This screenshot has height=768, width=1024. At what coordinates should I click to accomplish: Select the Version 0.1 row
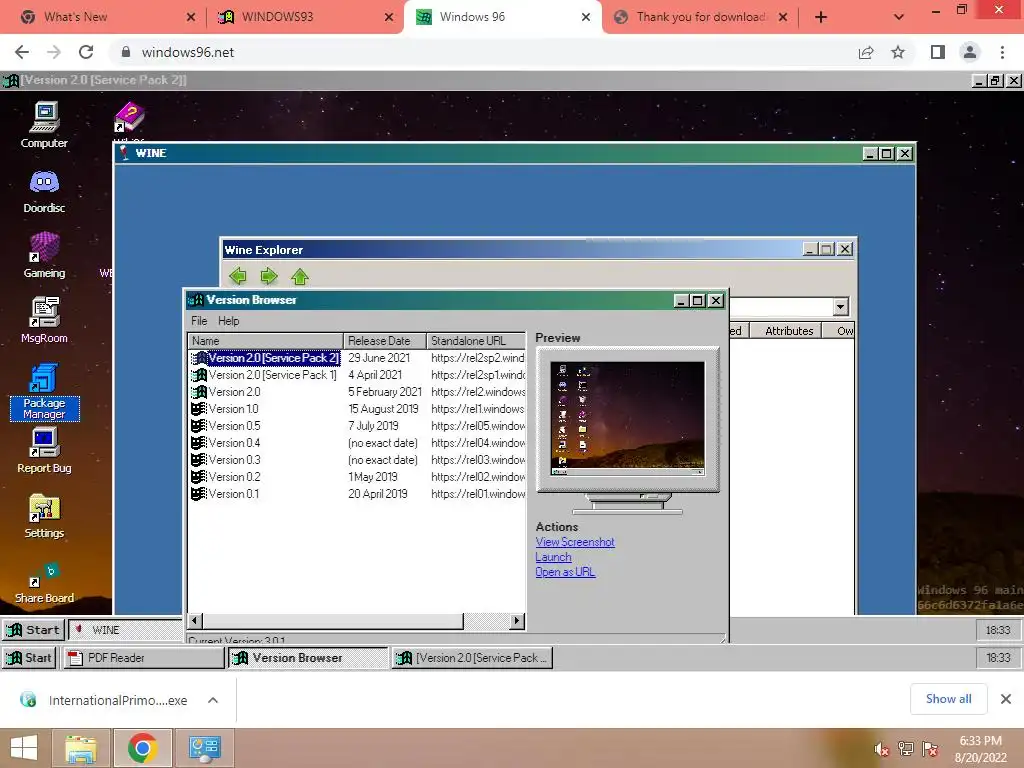(x=357, y=494)
